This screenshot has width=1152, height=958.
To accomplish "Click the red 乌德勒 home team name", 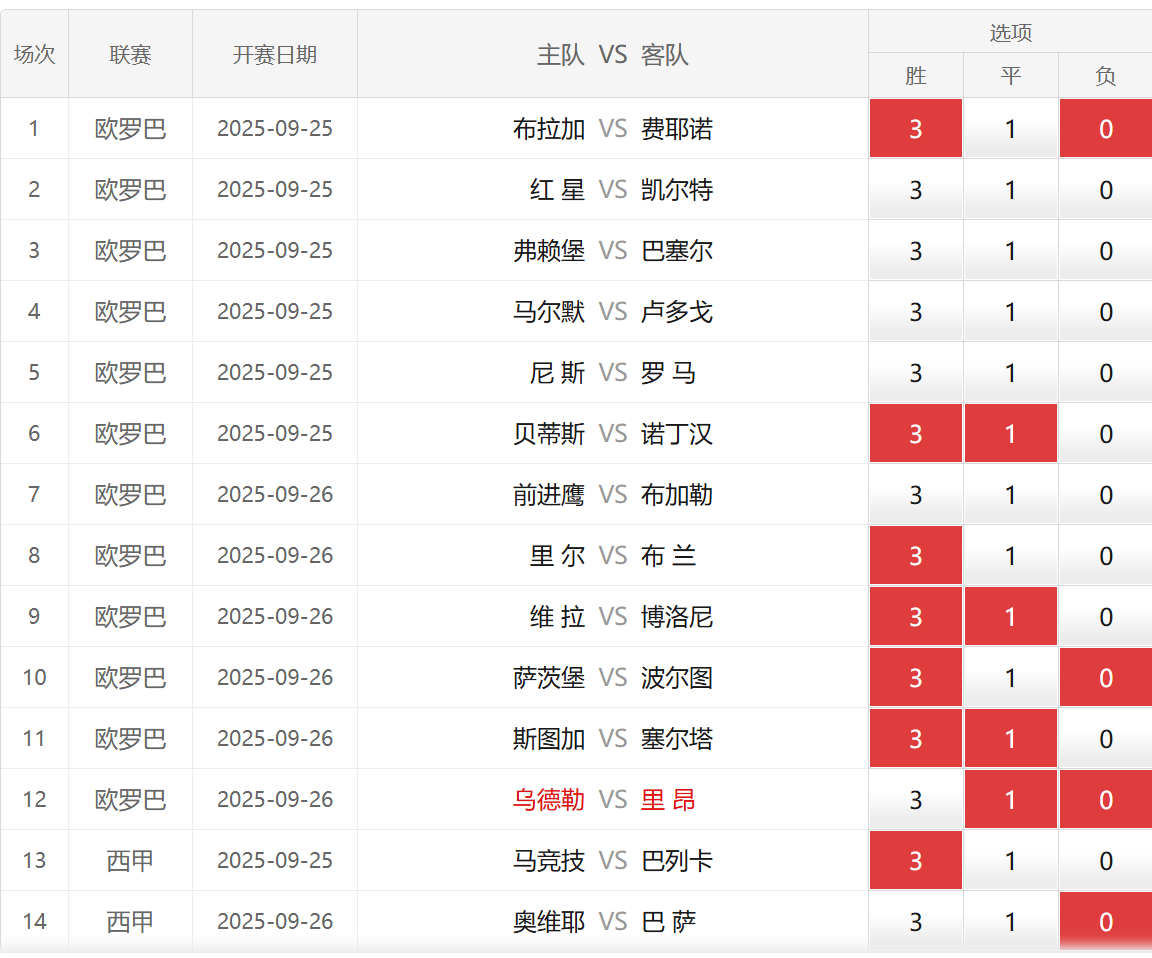I will coord(548,800).
